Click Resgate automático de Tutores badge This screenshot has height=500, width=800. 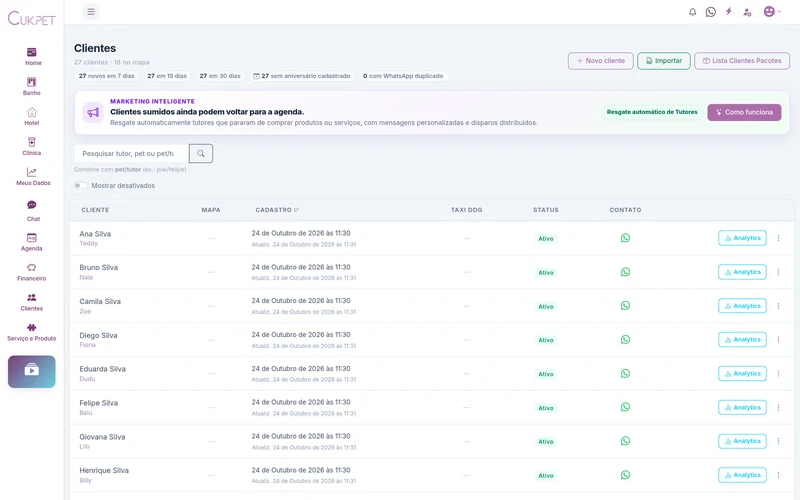tap(652, 112)
